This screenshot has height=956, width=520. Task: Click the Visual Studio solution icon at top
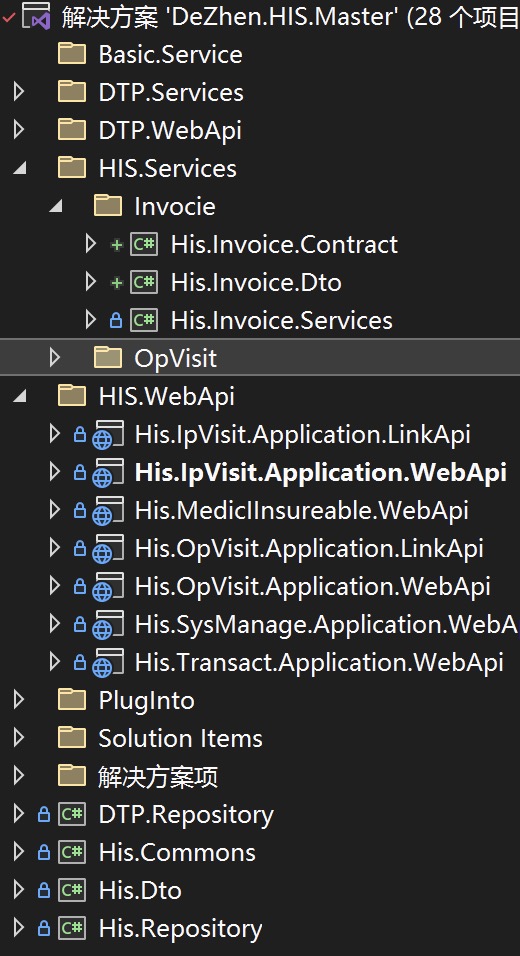click(x=36, y=18)
